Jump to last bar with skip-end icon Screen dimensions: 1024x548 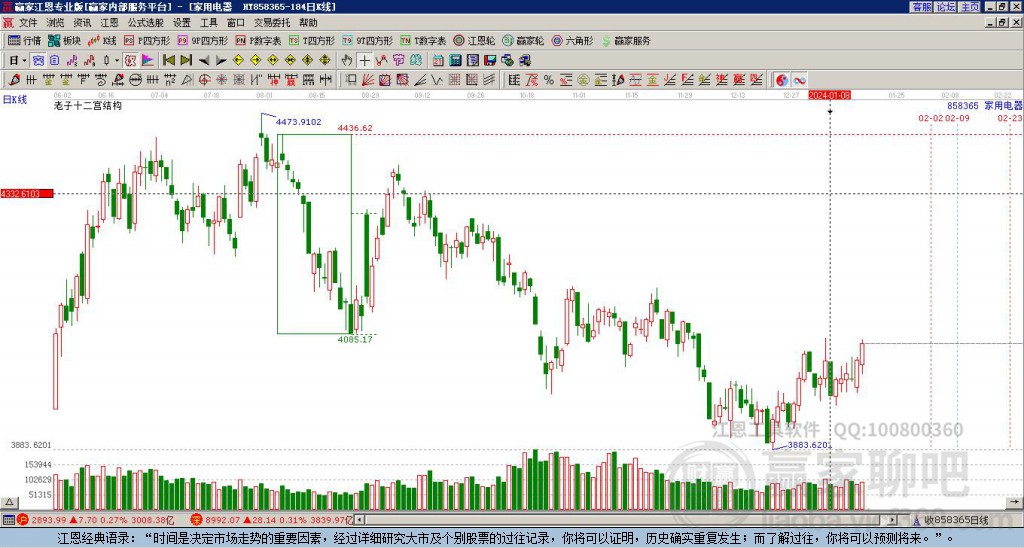[186, 60]
